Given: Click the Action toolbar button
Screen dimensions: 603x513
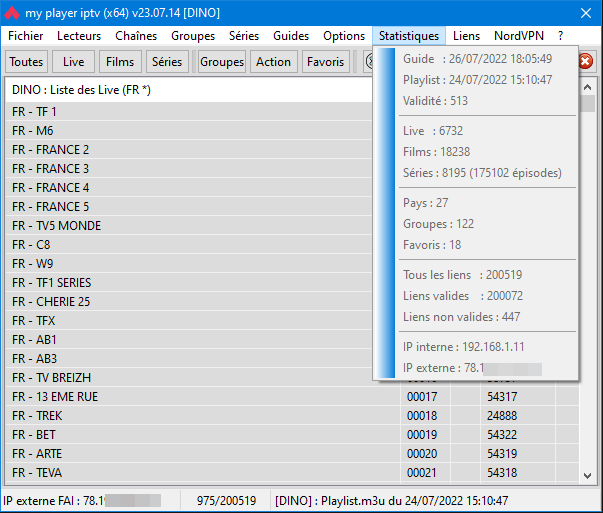Looking at the screenshot, I should pyautogui.click(x=273, y=62).
